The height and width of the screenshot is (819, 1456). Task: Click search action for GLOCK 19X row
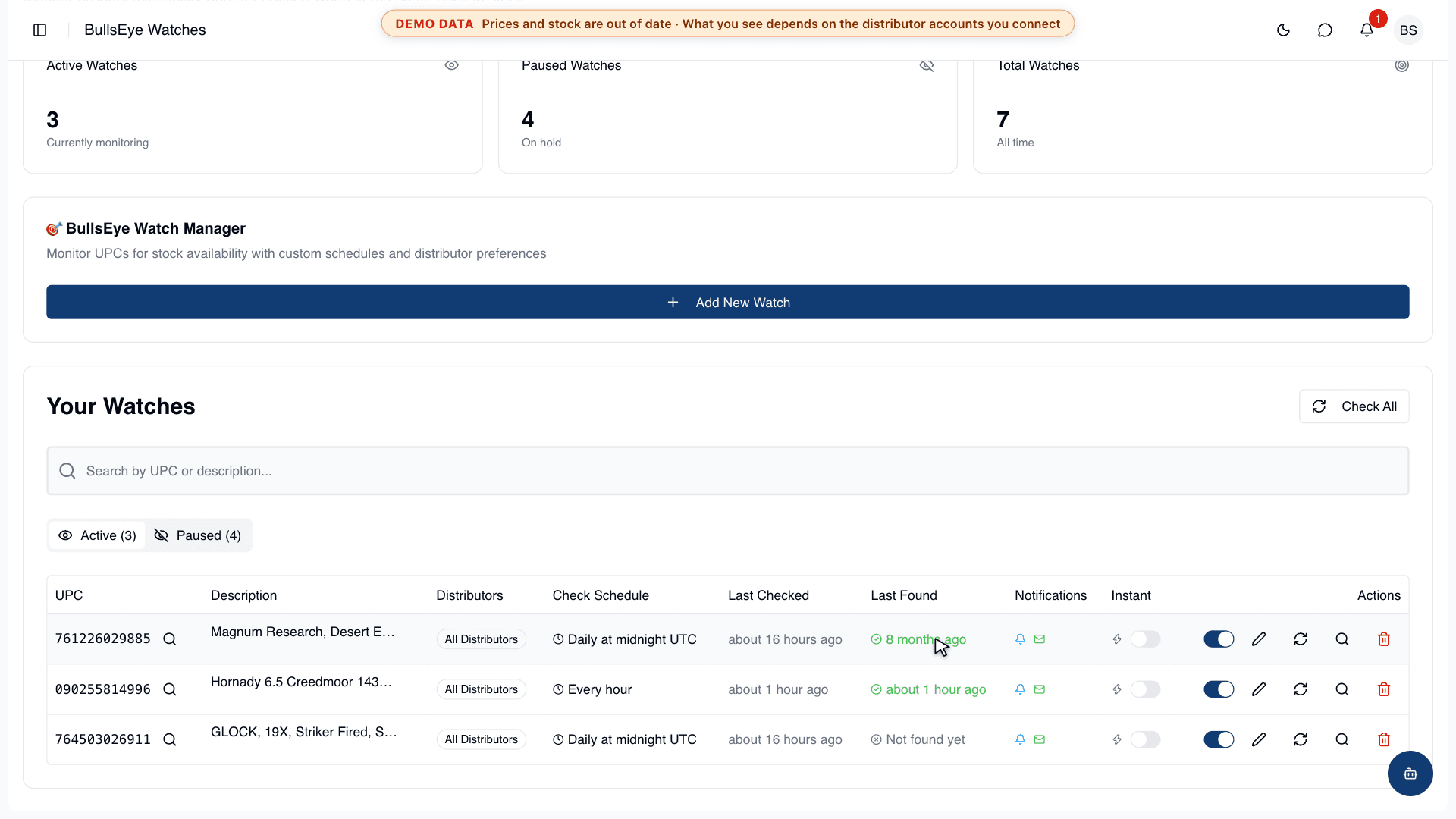[1342, 739]
